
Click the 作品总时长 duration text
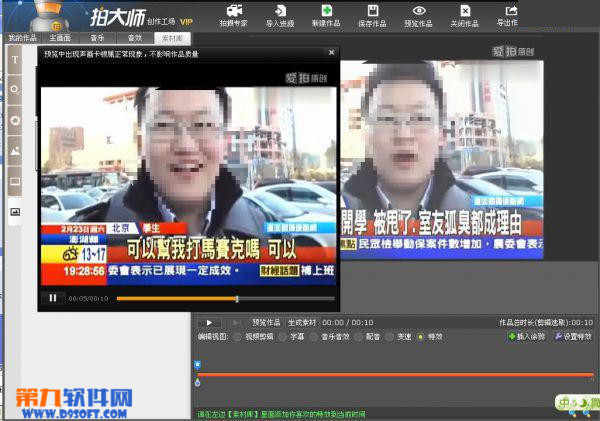(x=546, y=323)
